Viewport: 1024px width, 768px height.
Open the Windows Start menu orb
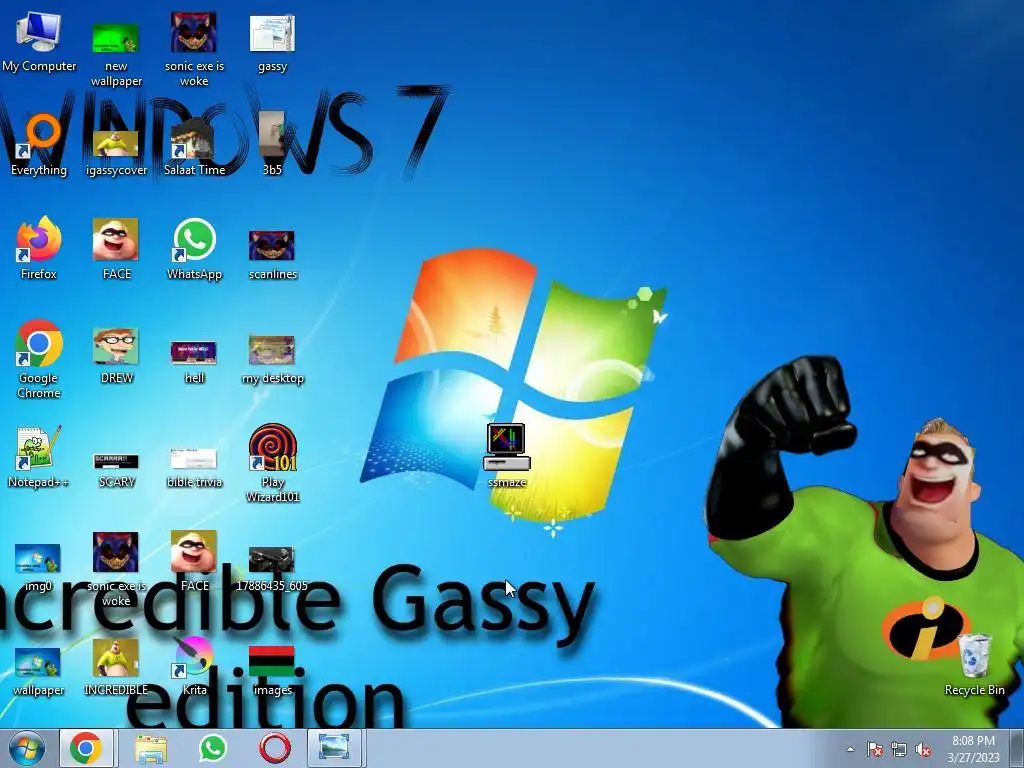pyautogui.click(x=27, y=748)
